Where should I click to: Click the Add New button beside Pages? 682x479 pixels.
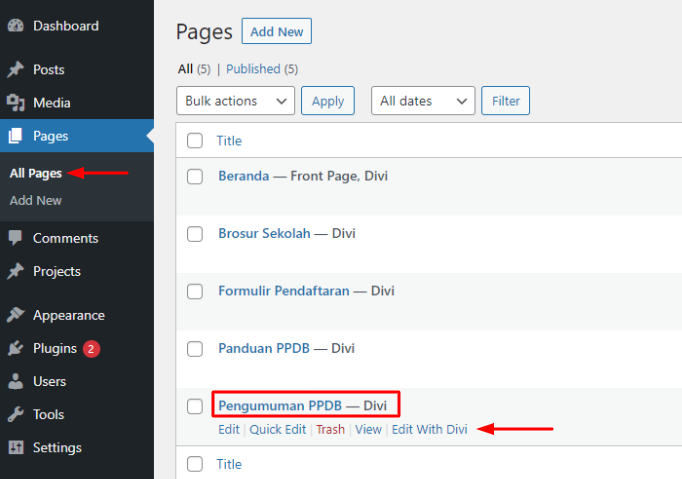point(277,31)
